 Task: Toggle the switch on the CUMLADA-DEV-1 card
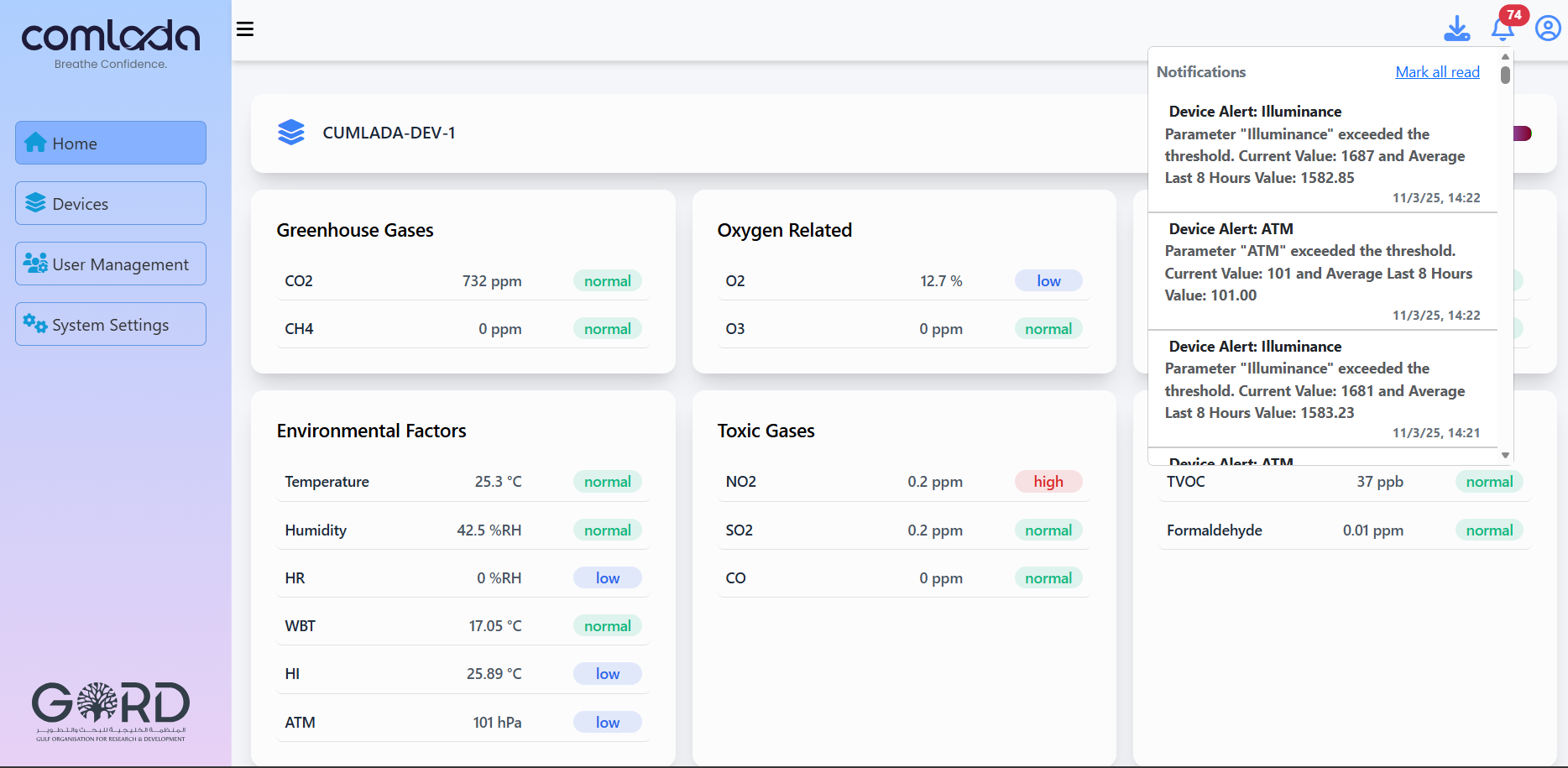(x=1524, y=133)
